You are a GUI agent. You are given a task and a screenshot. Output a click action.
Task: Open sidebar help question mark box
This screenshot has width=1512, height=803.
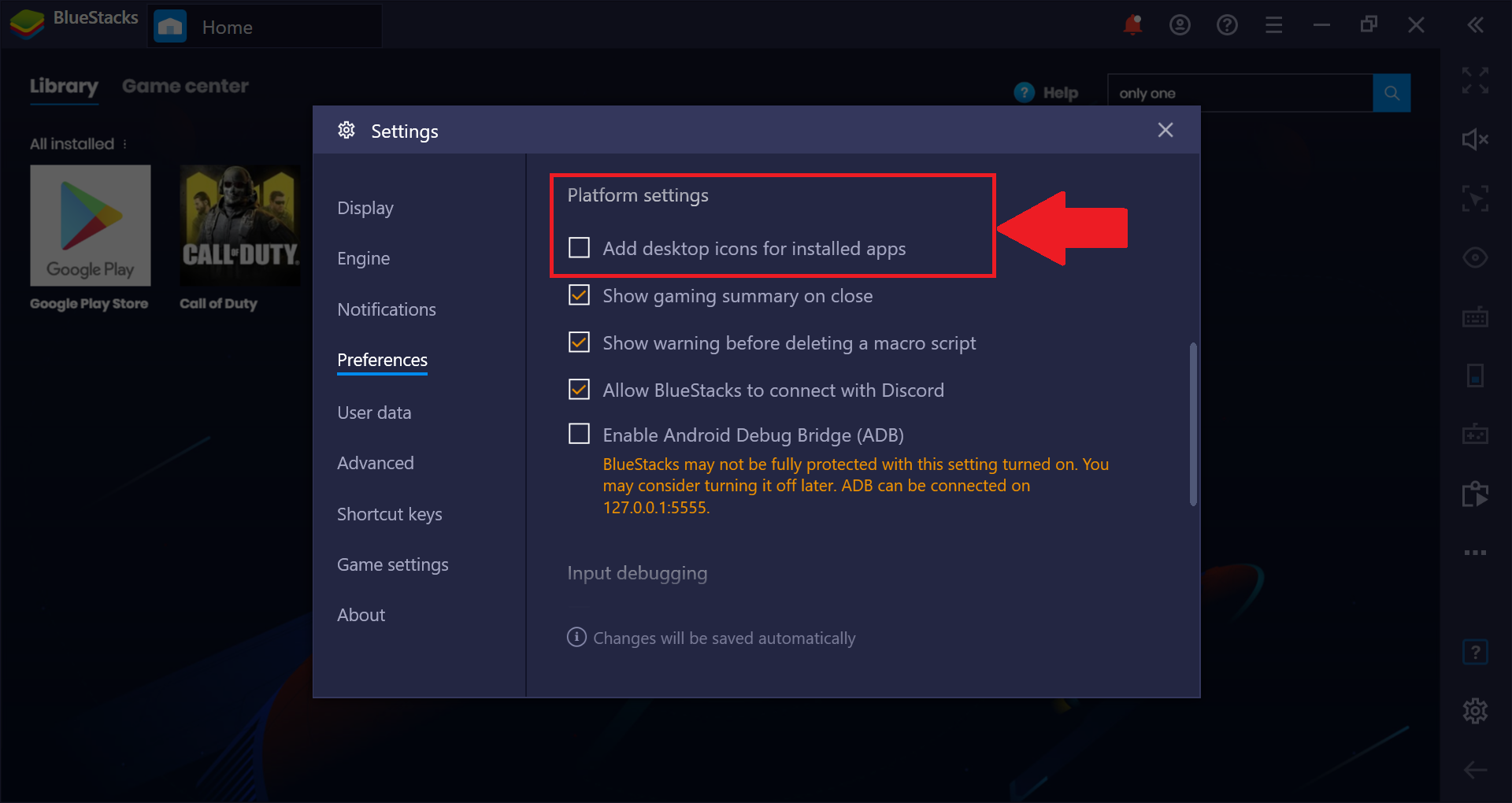1475,652
